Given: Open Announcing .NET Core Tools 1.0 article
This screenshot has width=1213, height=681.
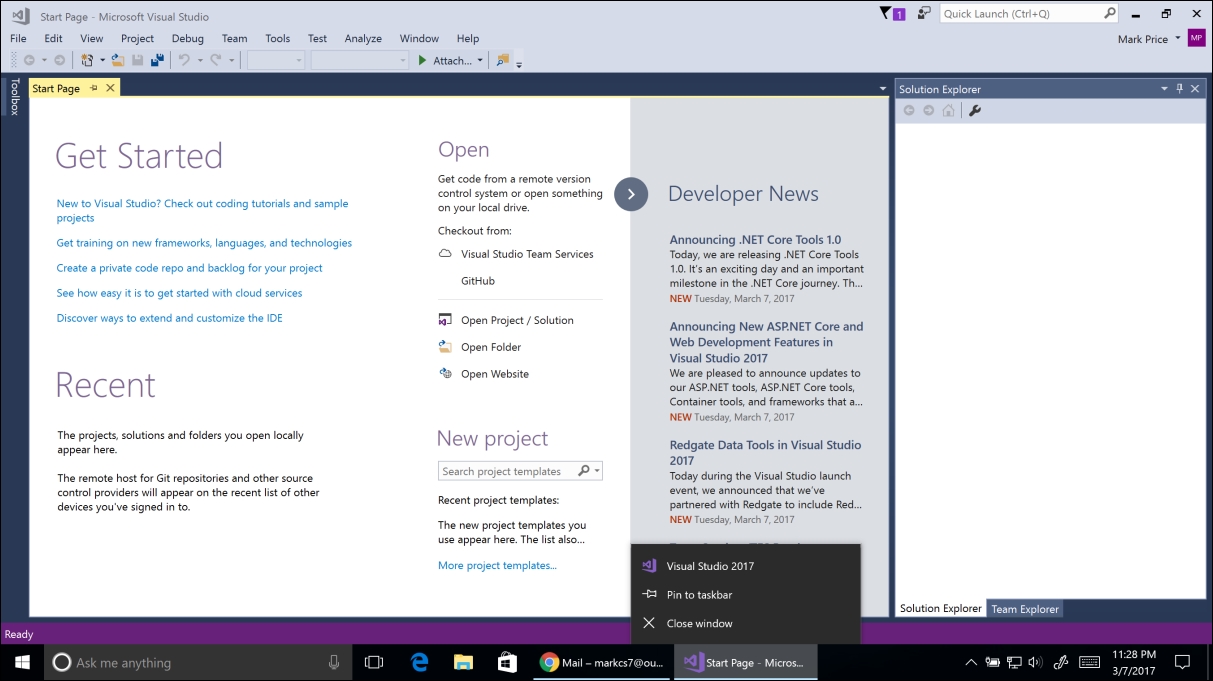Looking at the screenshot, I should pyautogui.click(x=755, y=240).
